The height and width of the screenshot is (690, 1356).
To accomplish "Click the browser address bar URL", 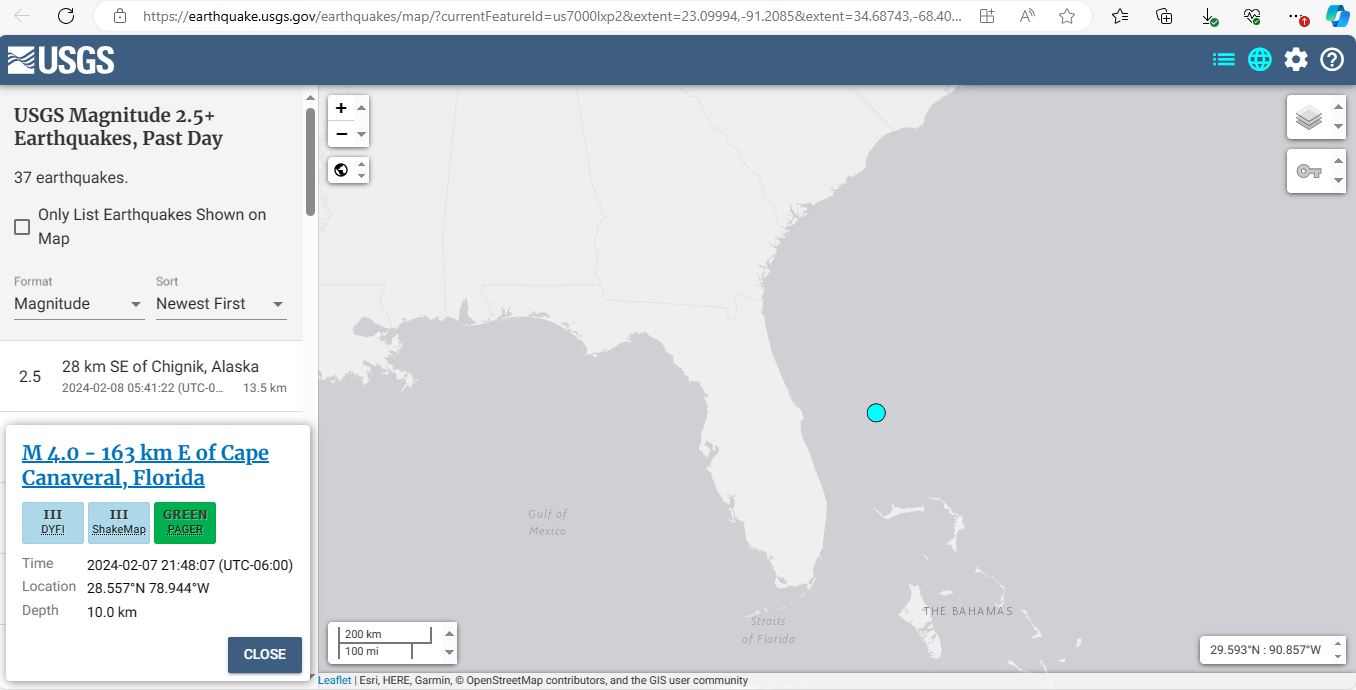I will point(553,16).
